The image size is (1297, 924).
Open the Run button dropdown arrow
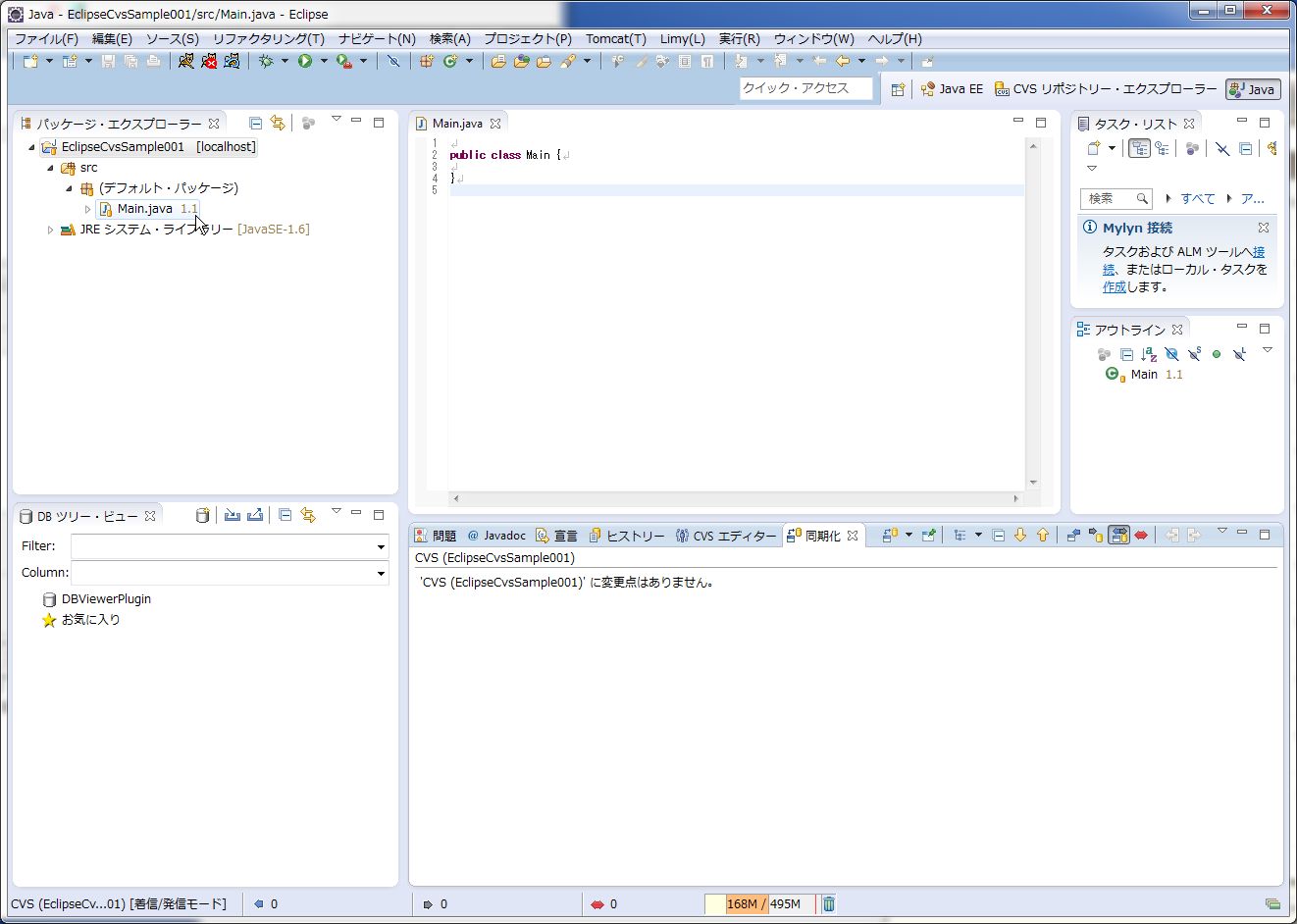pos(324,61)
